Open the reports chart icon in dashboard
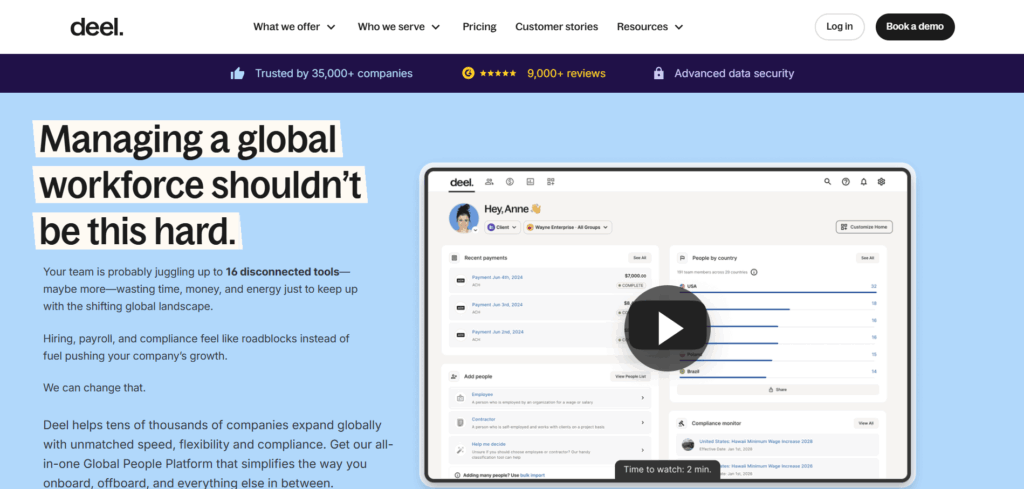Image resolution: width=1024 pixels, height=489 pixels. (x=530, y=181)
